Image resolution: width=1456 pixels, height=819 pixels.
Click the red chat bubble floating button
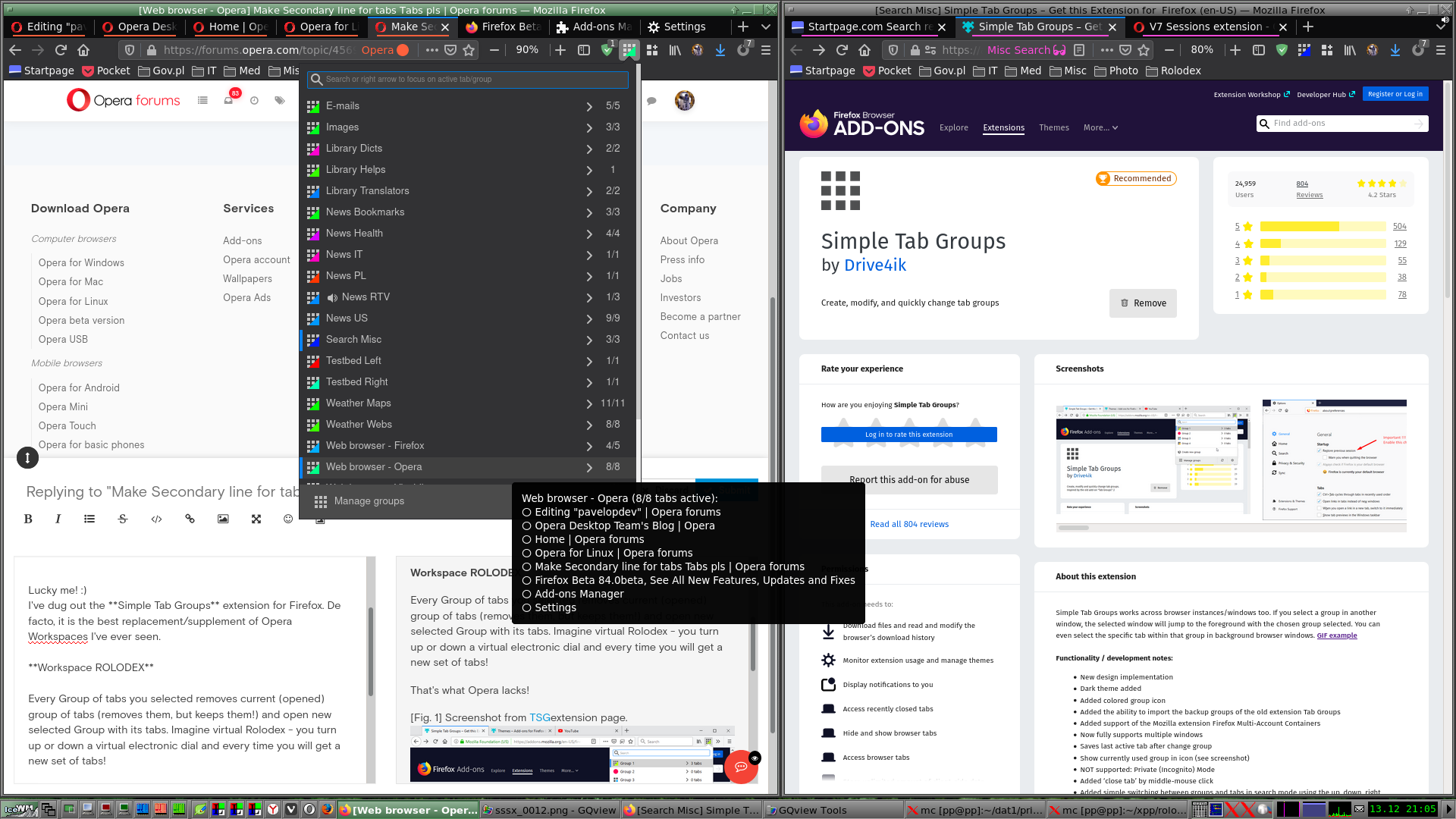point(741,767)
